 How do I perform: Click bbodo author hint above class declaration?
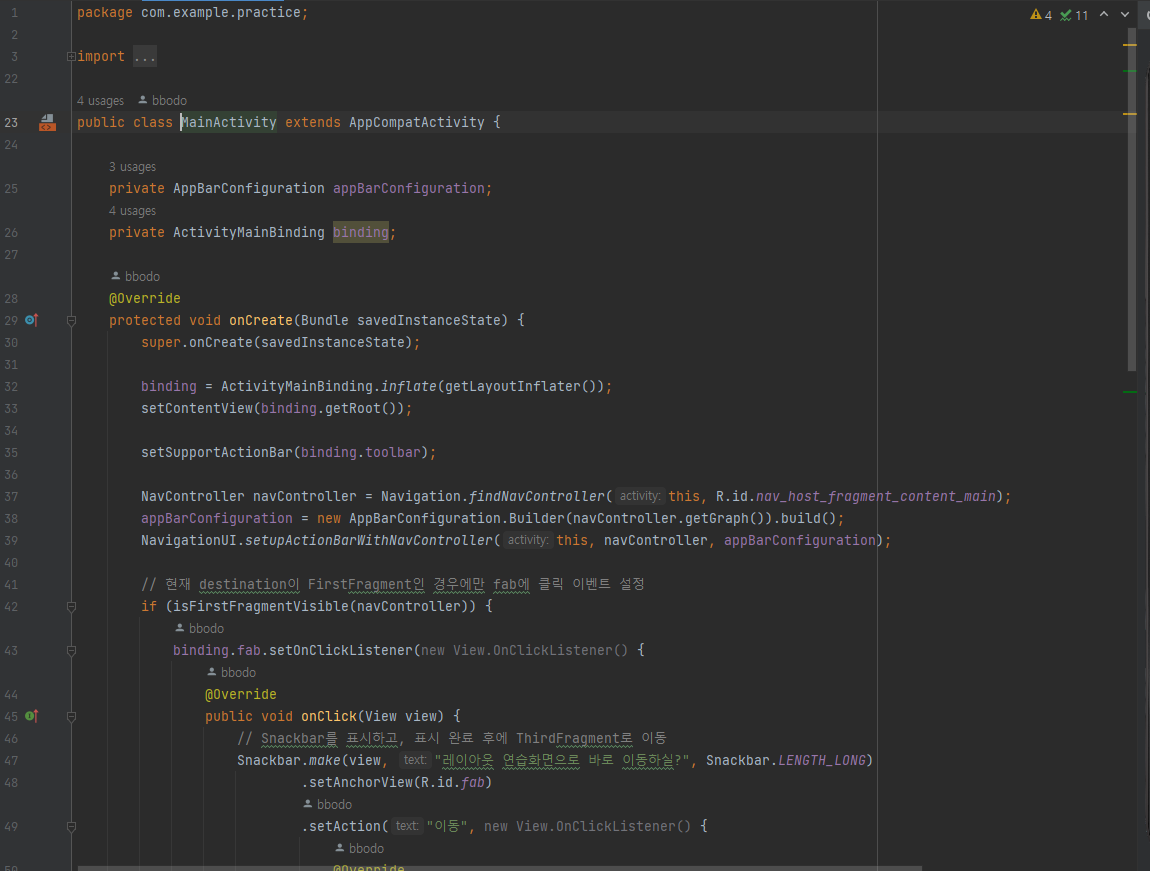[x=162, y=100]
